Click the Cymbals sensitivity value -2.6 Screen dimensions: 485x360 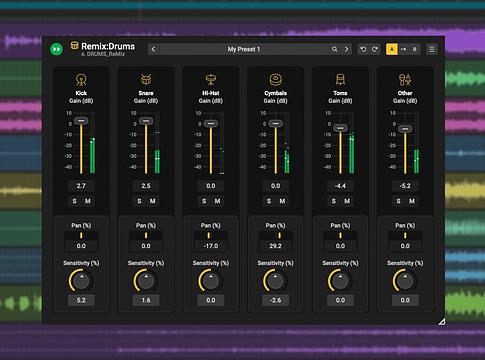click(x=275, y=300)
